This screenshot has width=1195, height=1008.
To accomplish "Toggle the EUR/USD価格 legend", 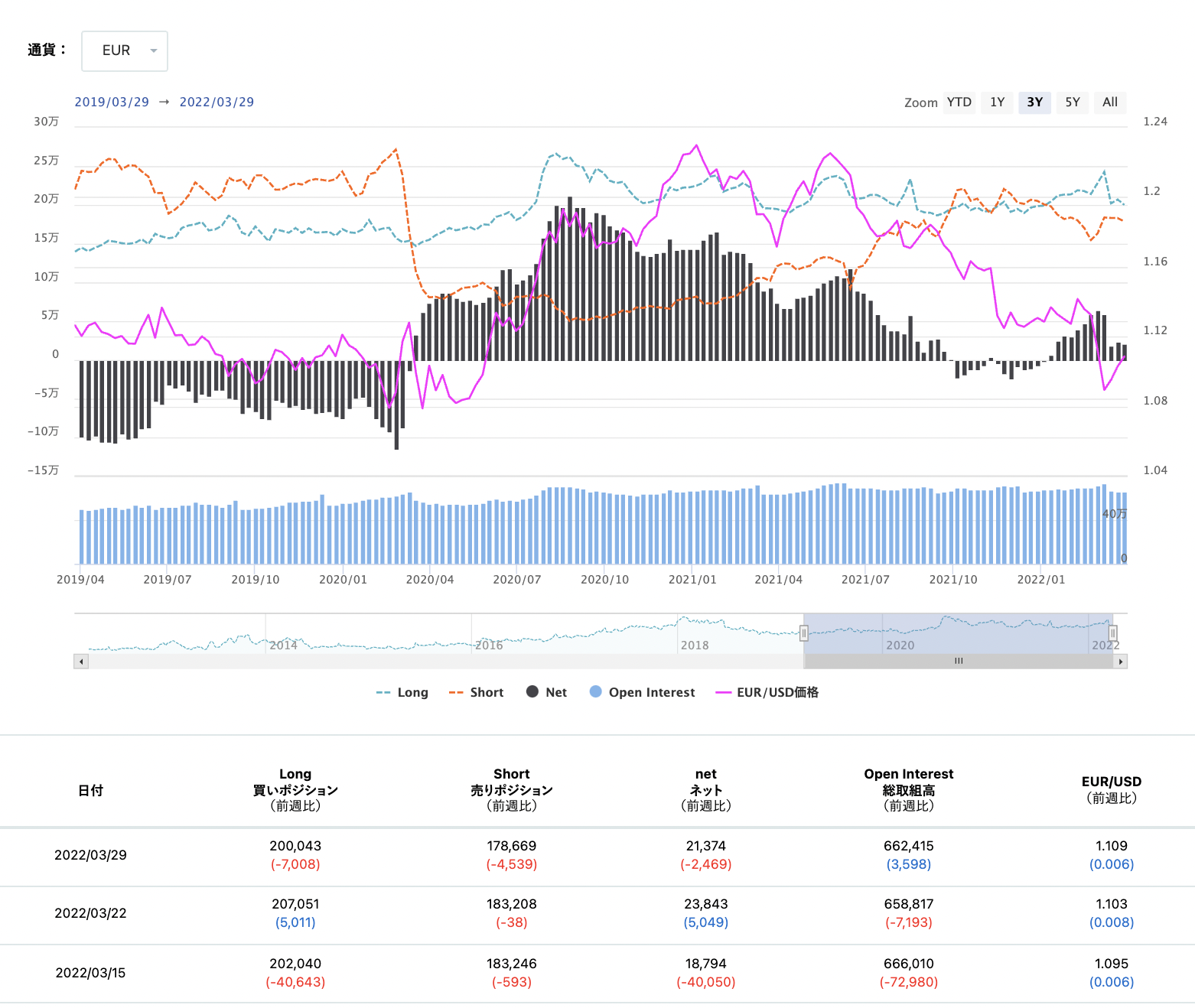I will (767, 692).
